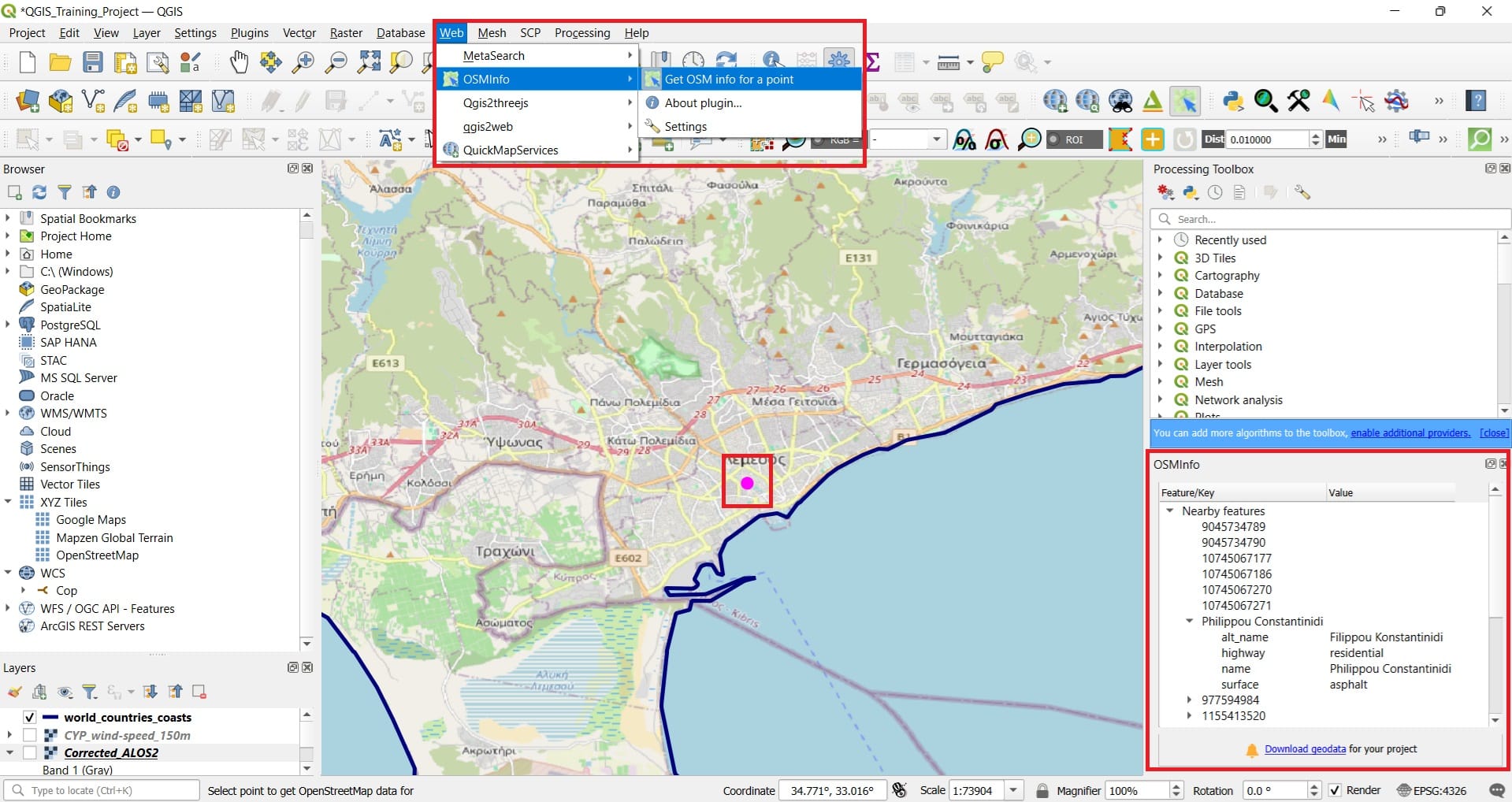Image resolution: width=1512 pixels, height=802 pixels.
Task: Open a project using the yellow folder icon
Action: pos(60,61)
